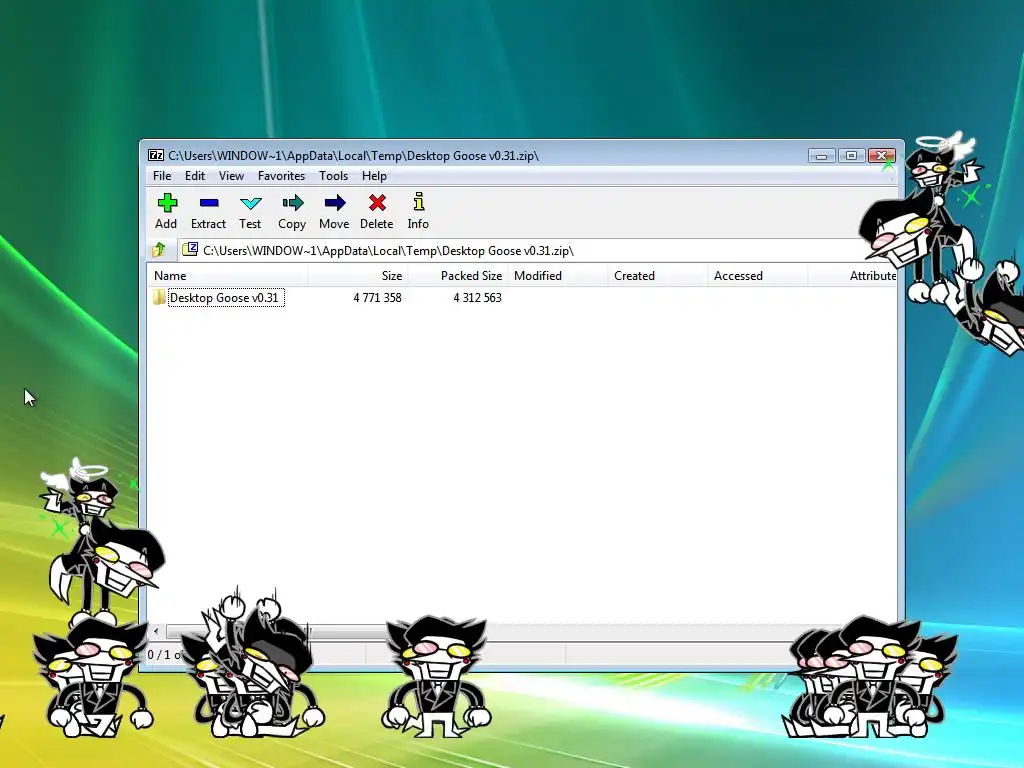This screenshot has width=1024, height=768.
Task: Sort by Packed Size column header
Action: coord(458,276)
